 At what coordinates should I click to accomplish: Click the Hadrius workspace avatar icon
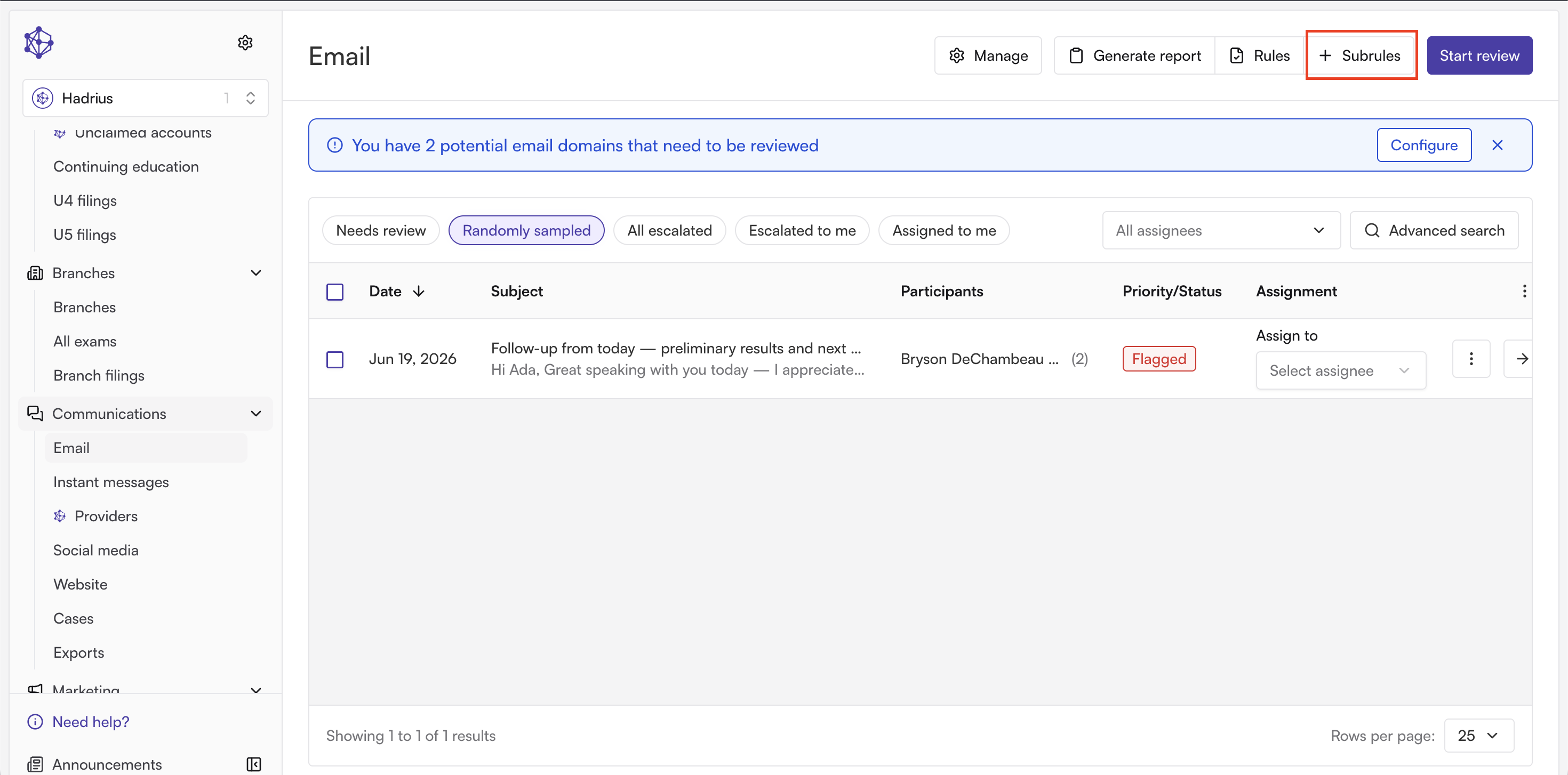click(x=43, y=98)
